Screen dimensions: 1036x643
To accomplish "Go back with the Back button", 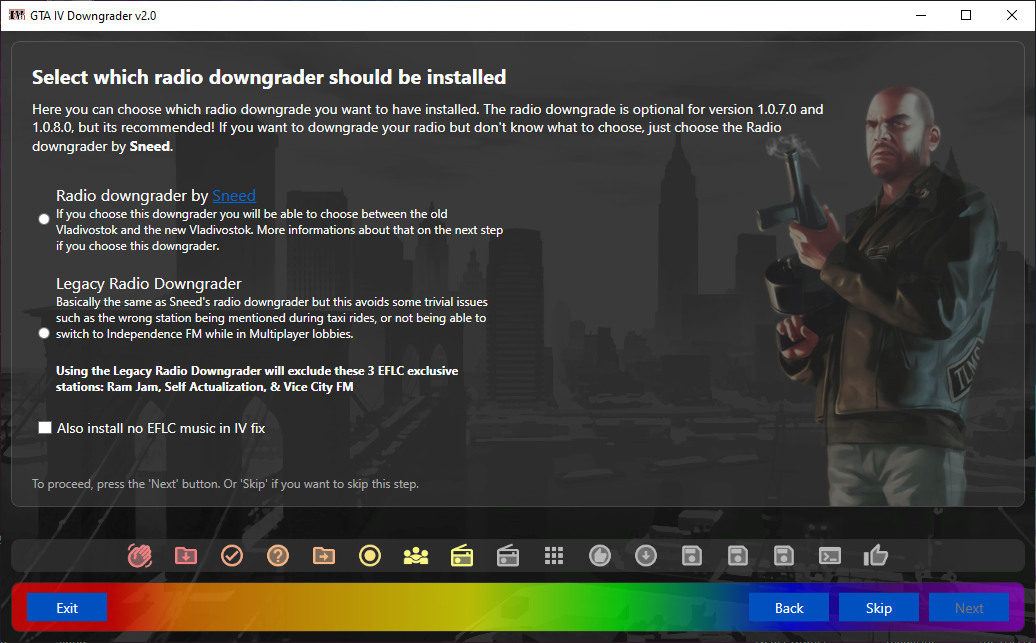I will click(x=789, y=608).
